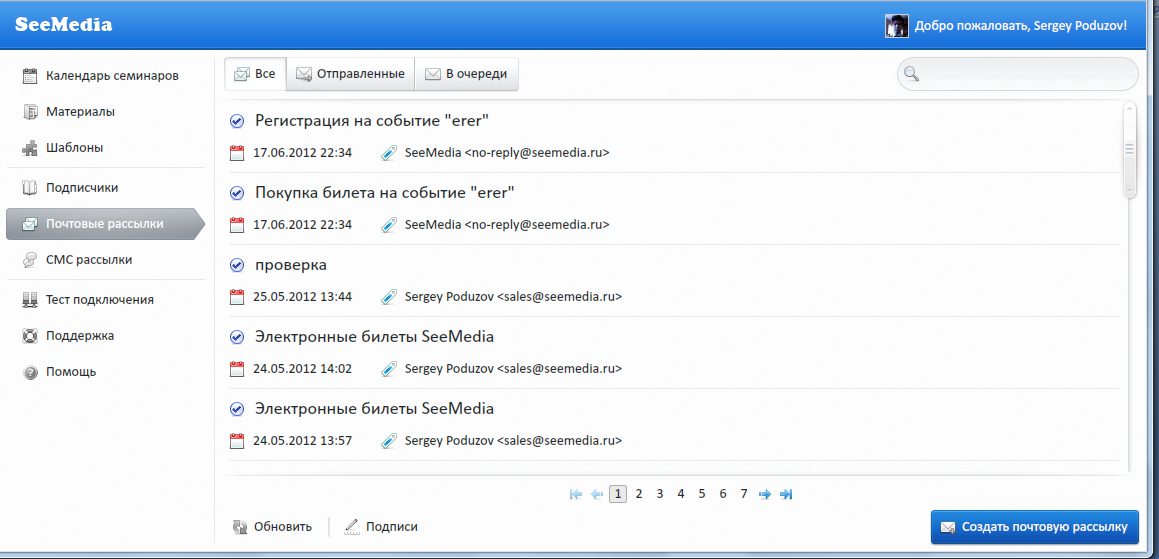Screen dimensions: 1159x559
Task: Go to page 3
Action: (x=660, y=494)
